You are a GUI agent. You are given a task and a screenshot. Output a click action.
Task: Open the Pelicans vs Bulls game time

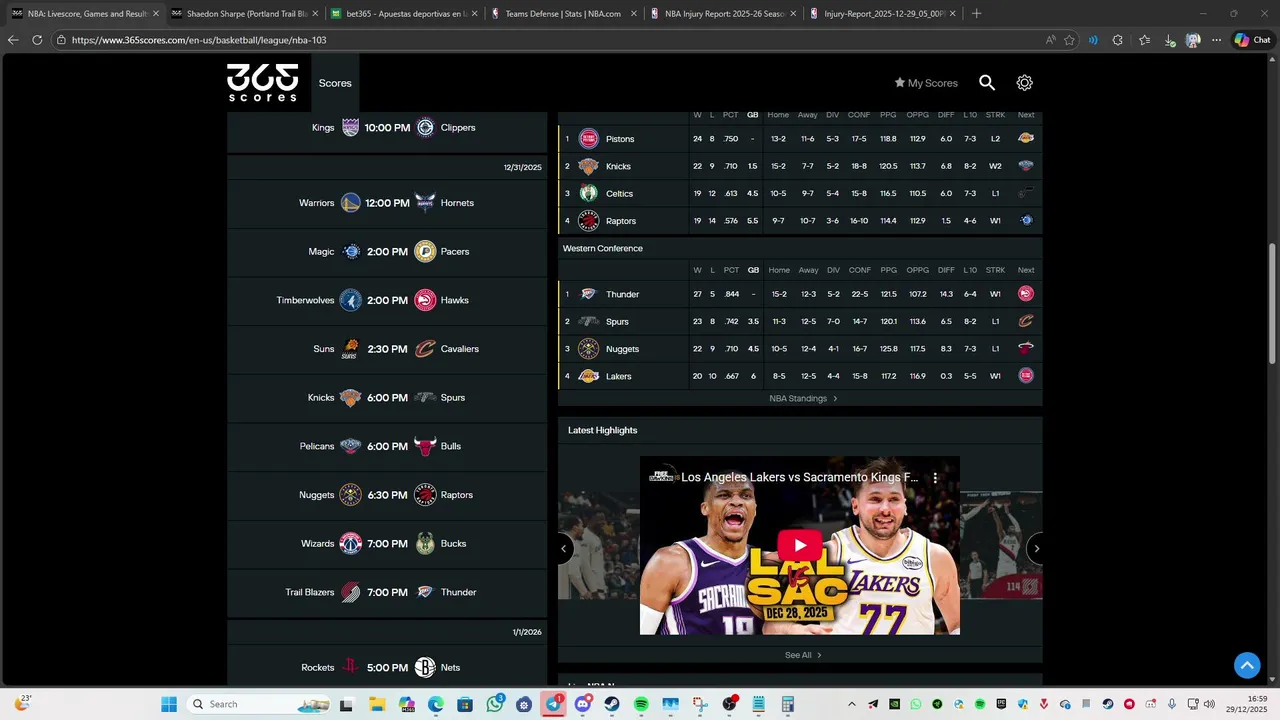coord(387,446)
